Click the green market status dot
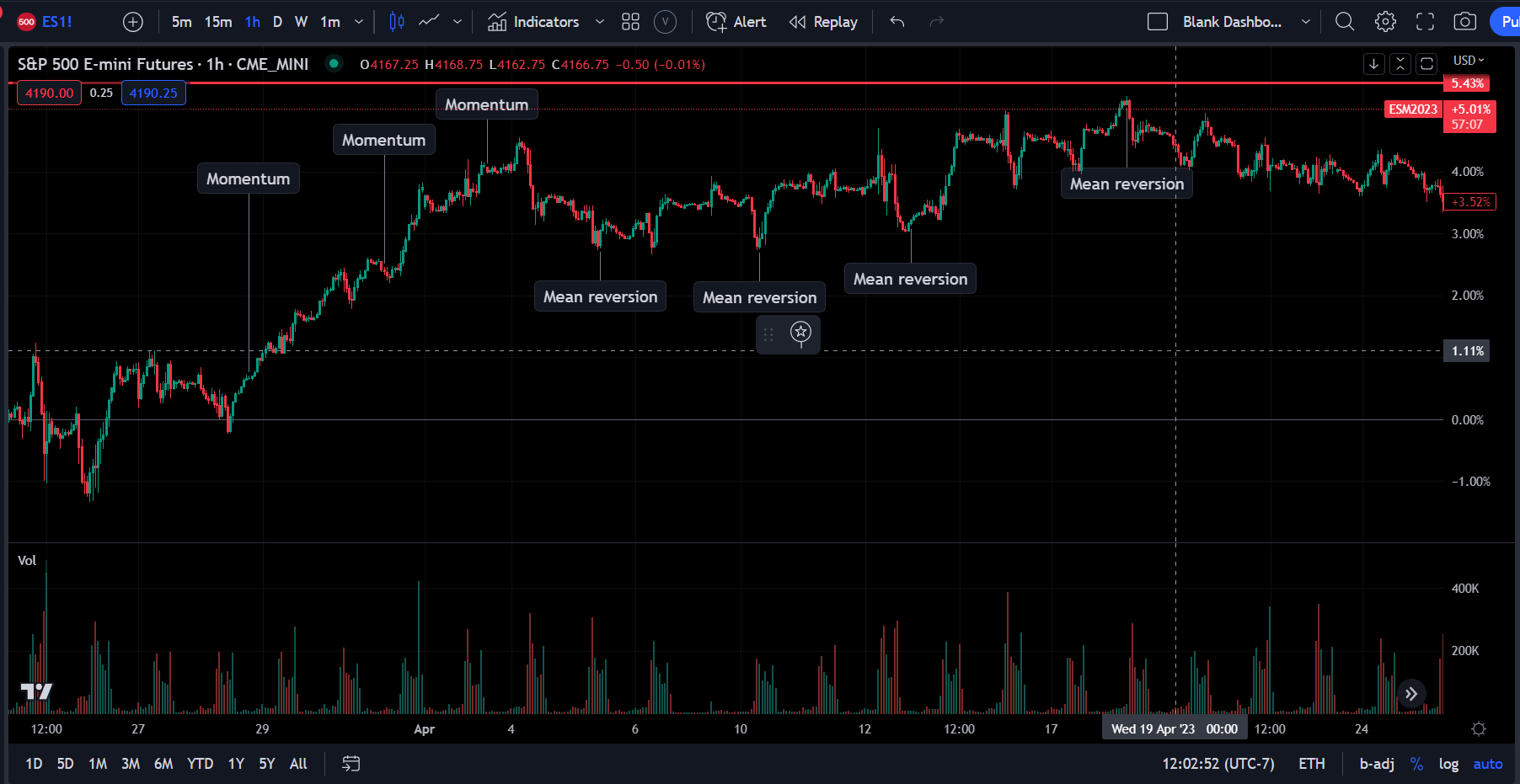This screenshot has width=1520, height=784. point(334,63)
